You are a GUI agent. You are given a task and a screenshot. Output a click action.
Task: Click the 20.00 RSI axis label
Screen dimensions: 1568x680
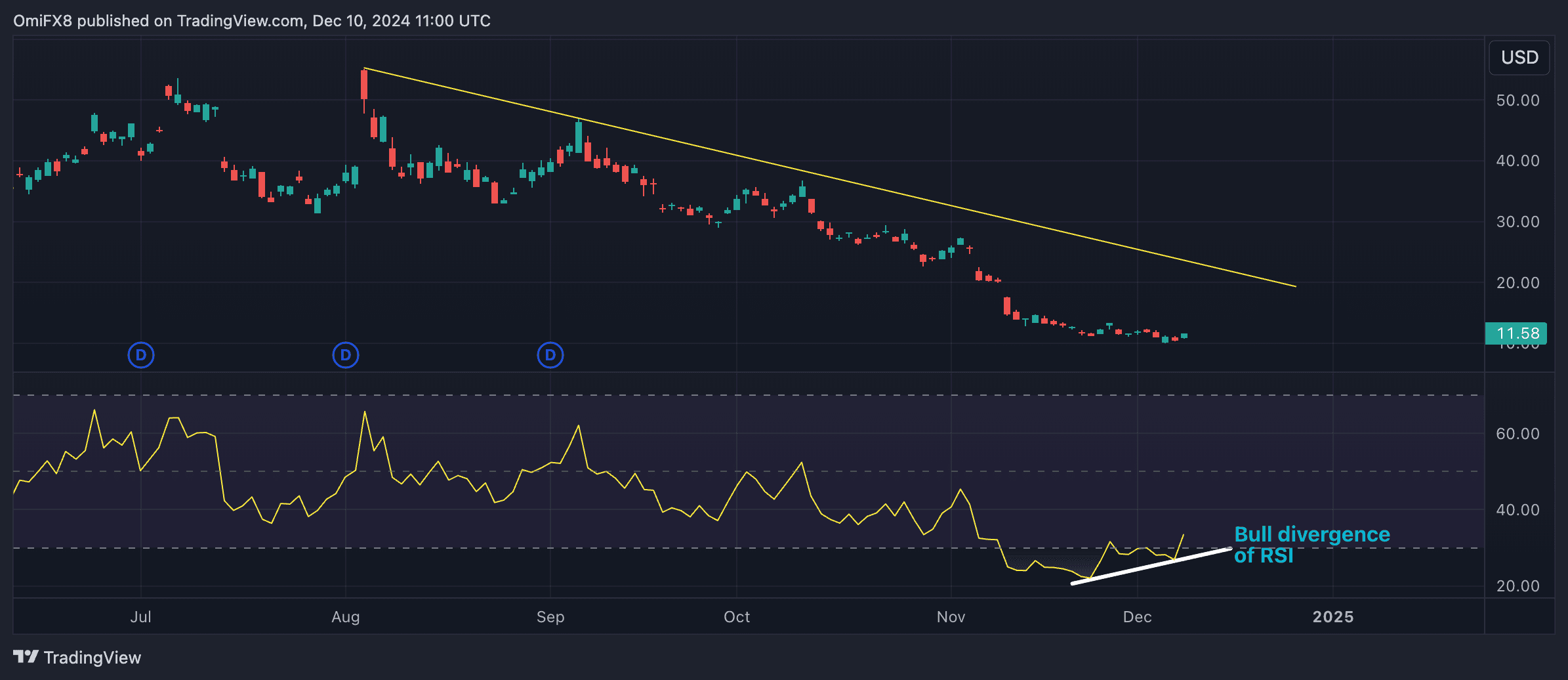[x=1517, y=586]
